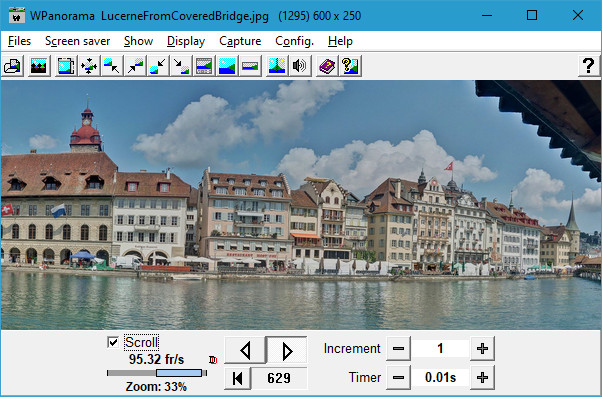Open the Help menu
The width and height of the screenshot is (602, 397).
click(x=340, y=41)
